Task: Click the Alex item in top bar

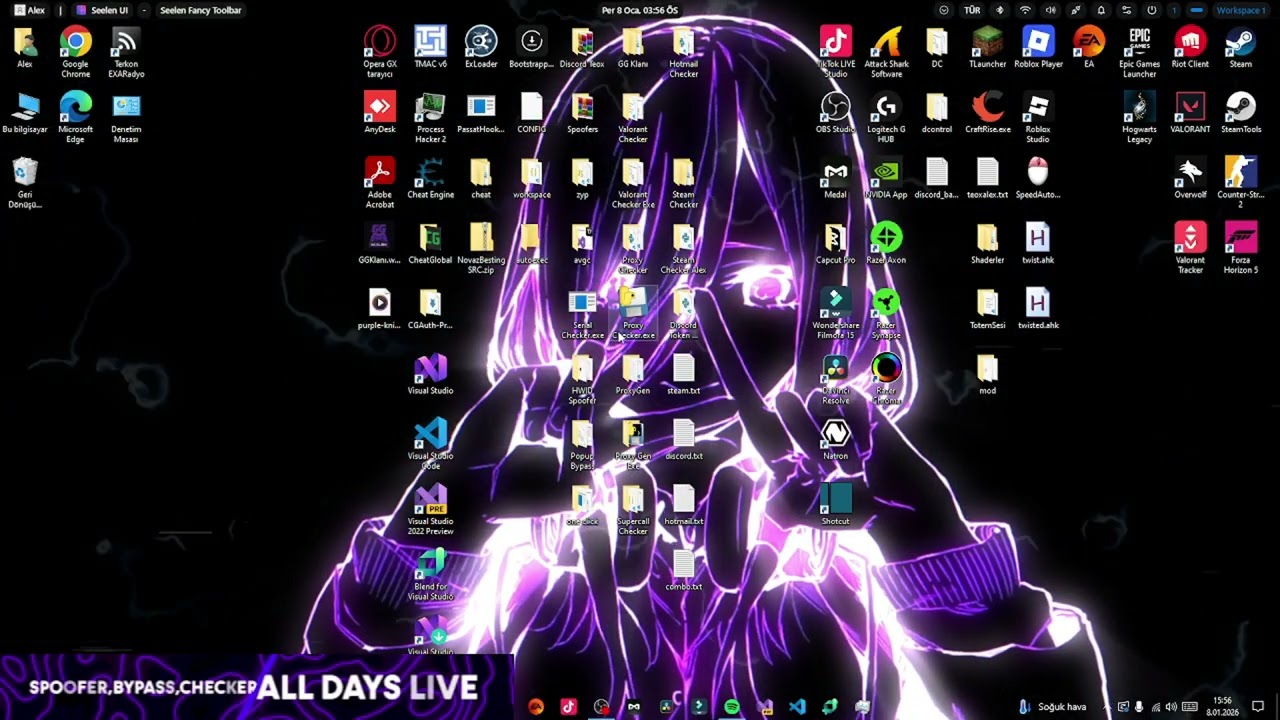Action: point(29,10)
